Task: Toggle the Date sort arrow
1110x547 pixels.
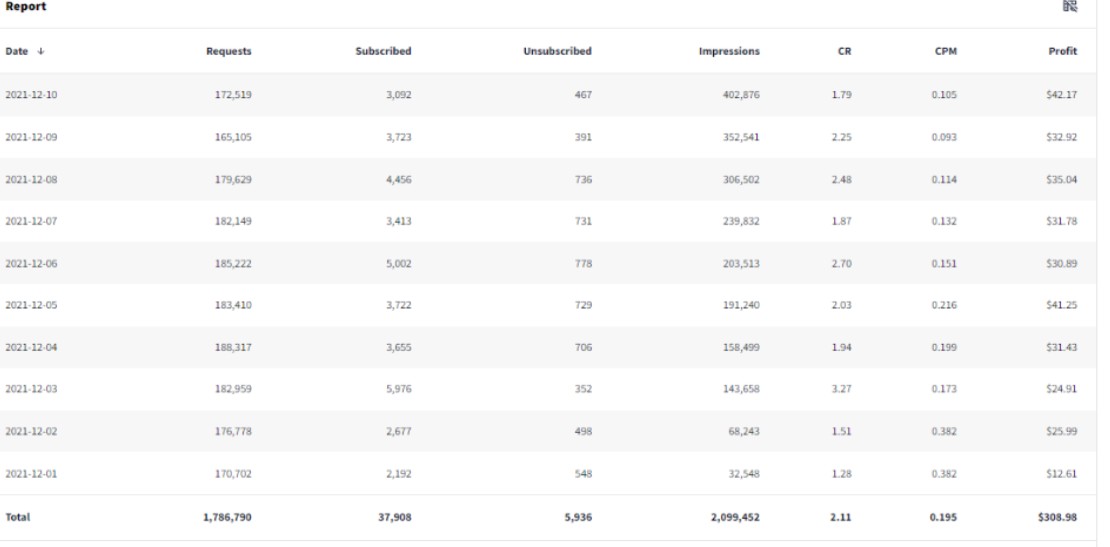Action: coord(40,51)
